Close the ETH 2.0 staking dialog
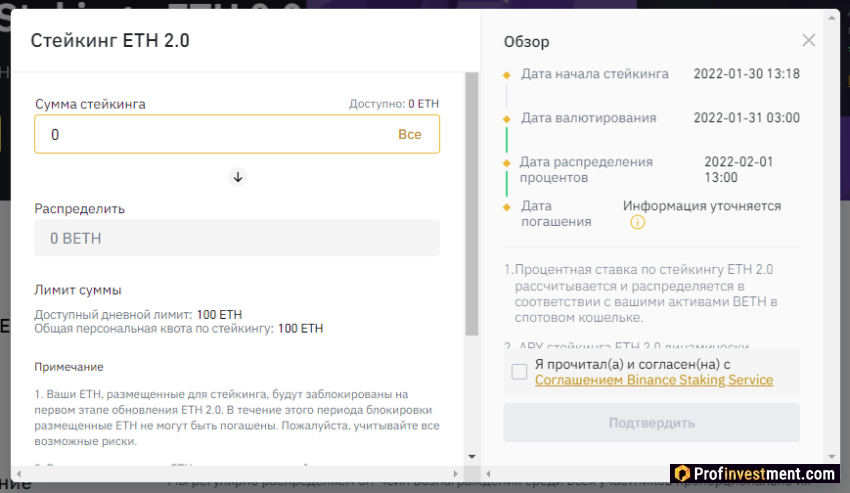 coord(808,40)
